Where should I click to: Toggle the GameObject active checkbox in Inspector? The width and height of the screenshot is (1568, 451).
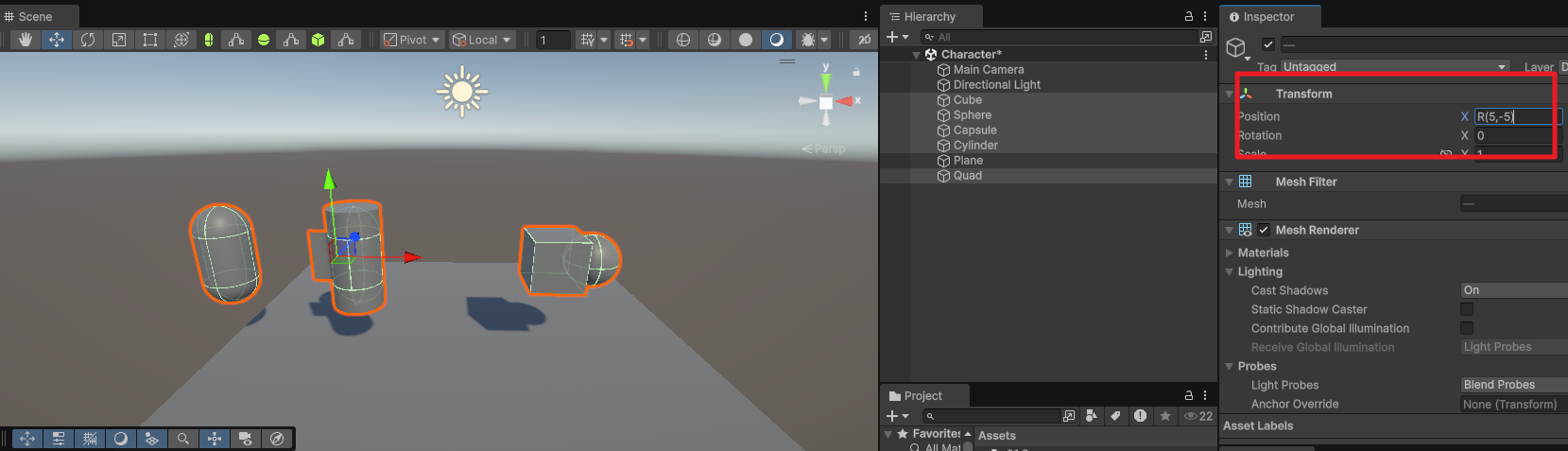pyautogui.click(x=1268, y=44)
